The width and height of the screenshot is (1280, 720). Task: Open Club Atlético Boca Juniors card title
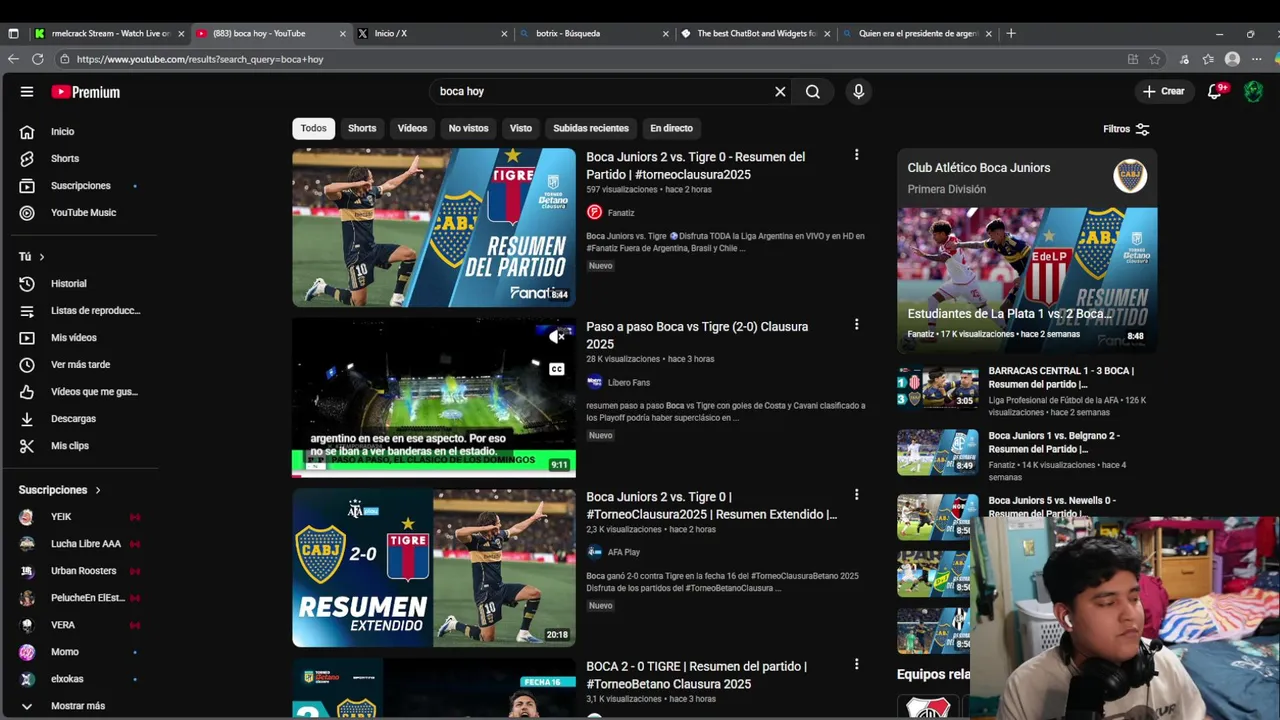click(979, 168)
